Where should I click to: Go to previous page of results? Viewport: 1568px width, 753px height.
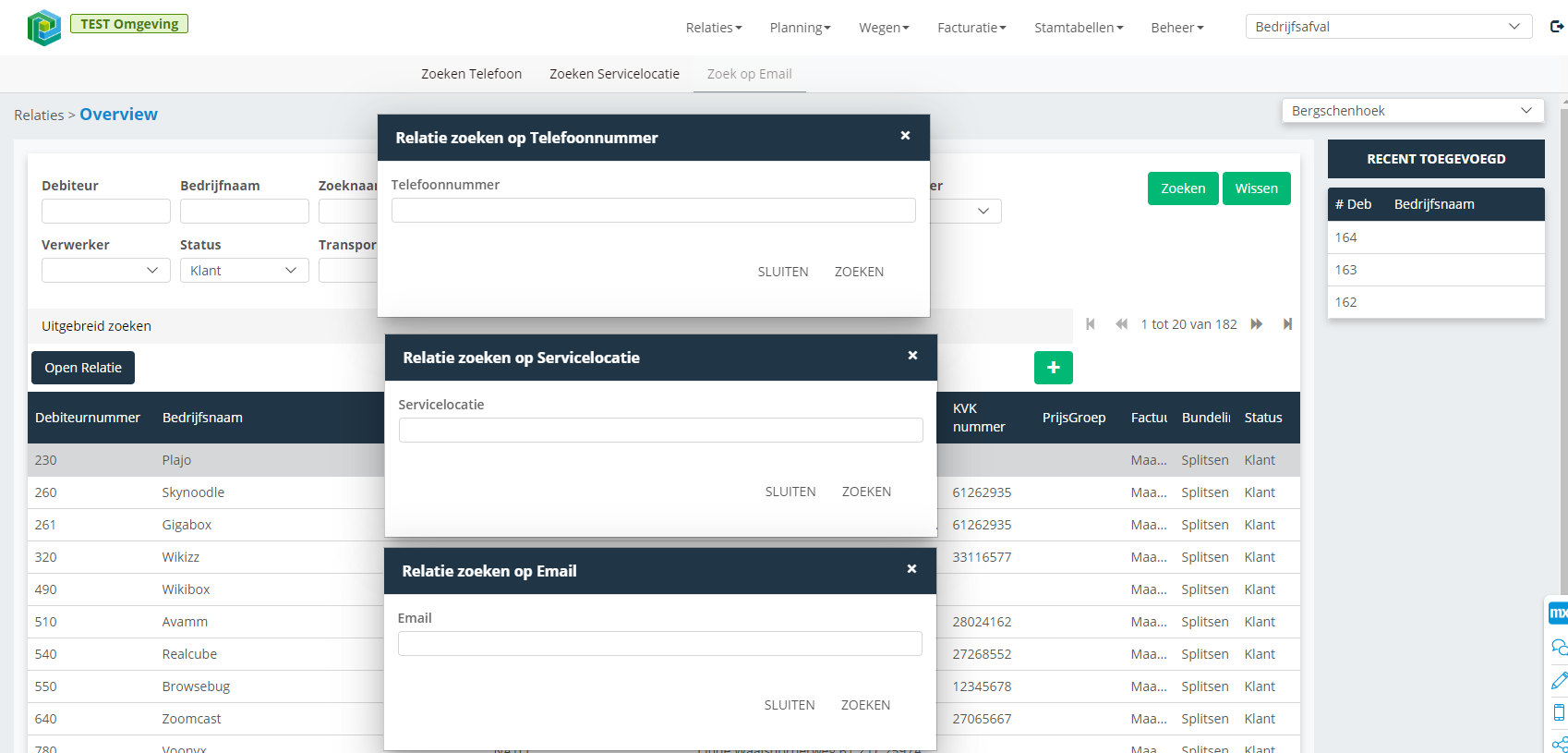[1121, 324]
